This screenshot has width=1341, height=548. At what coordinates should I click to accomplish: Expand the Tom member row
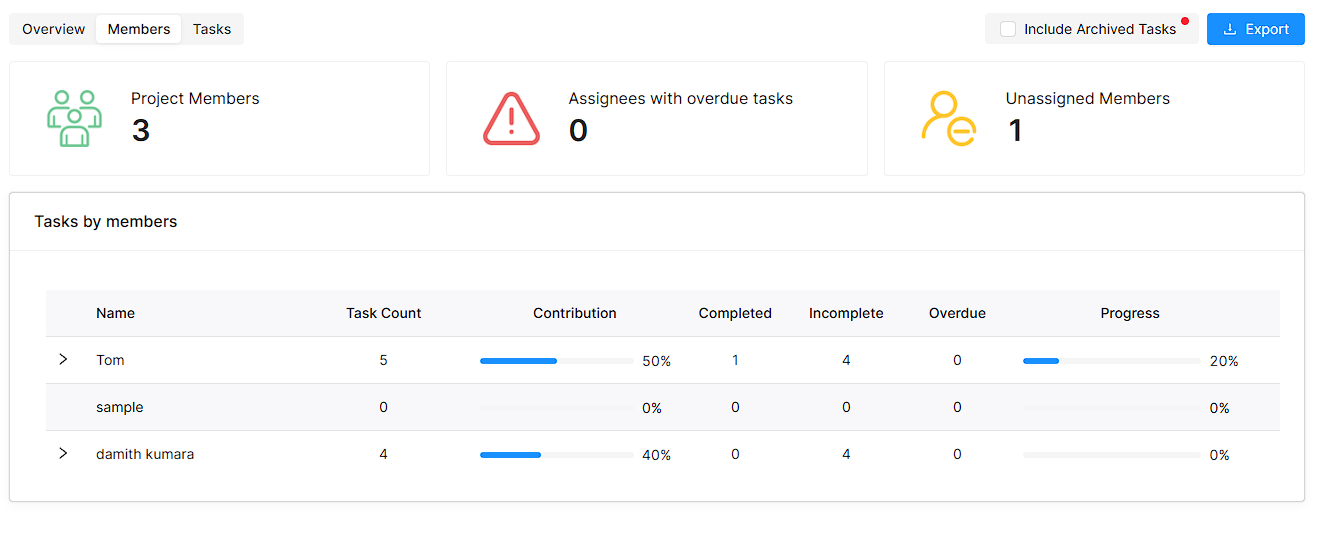coord(63,359)
